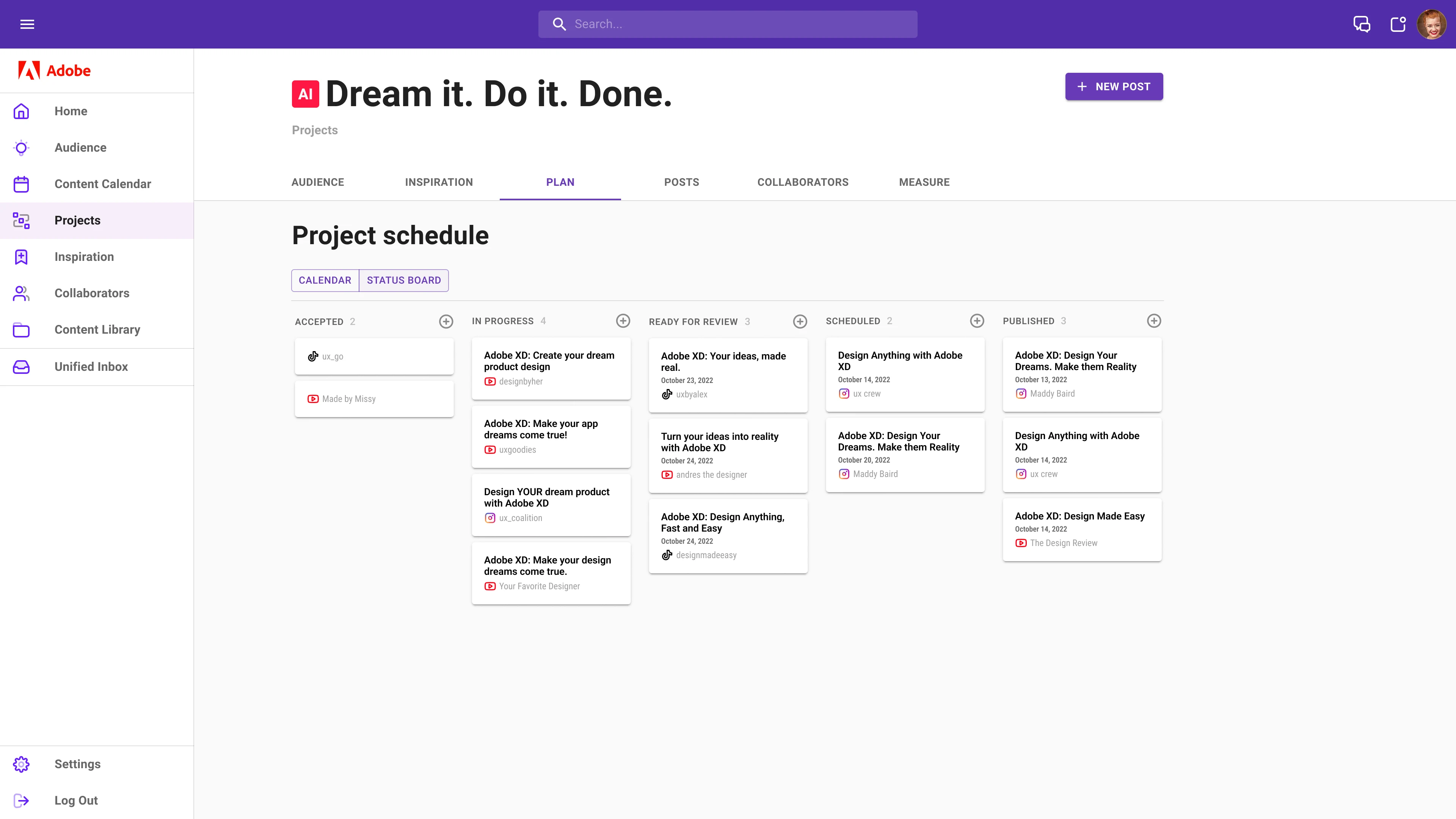Screen dimensions: 1456x819
Task: Click the Adobe logo in sidebar
Action: 54,71
